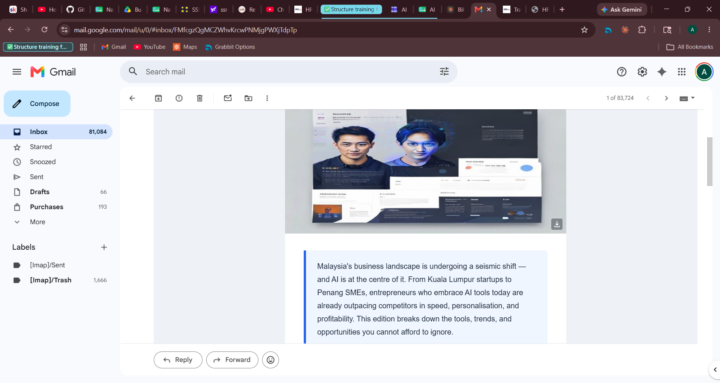Viewport: 720px width, 383px height.
Task: Expand the More item in sidebar
Action: [37, 222]
